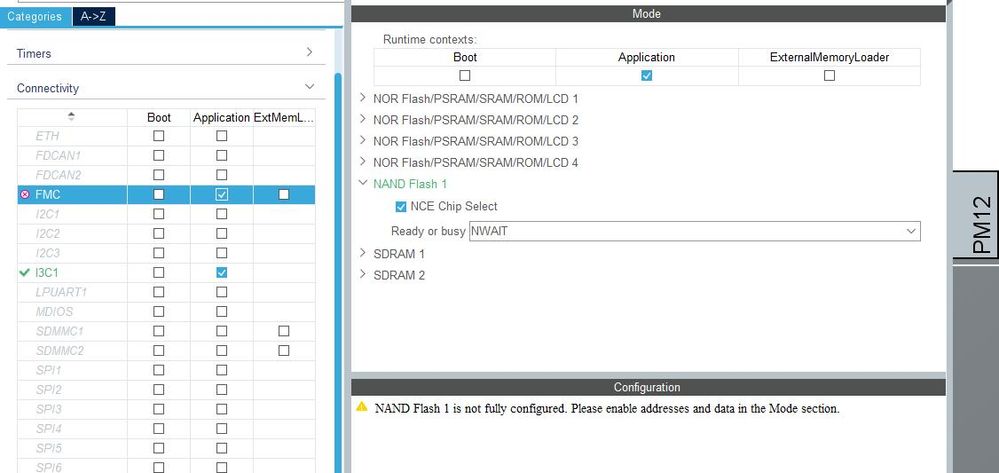Select the ETH peripheral
This screenshot has height=473, width=999.
point(47,136)
